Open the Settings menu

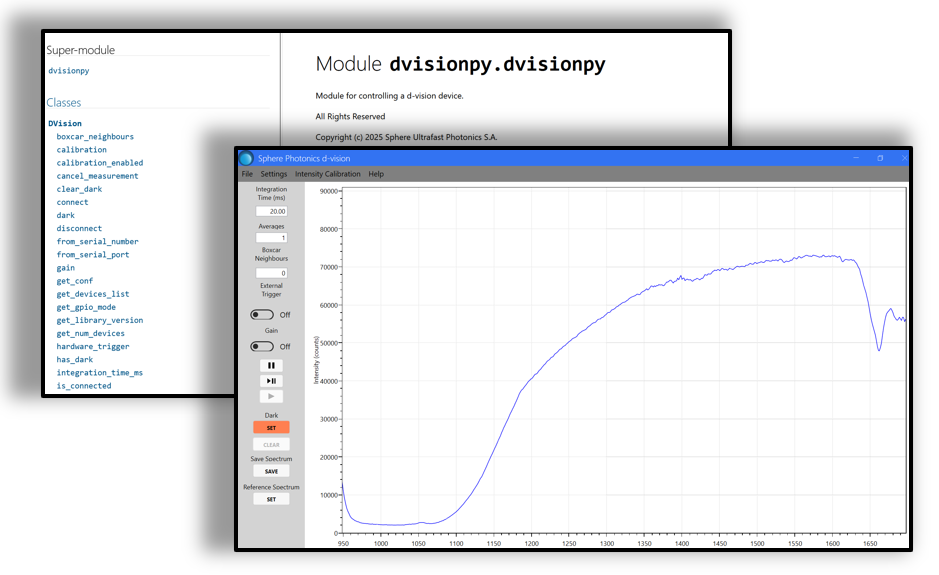(273, 174)
